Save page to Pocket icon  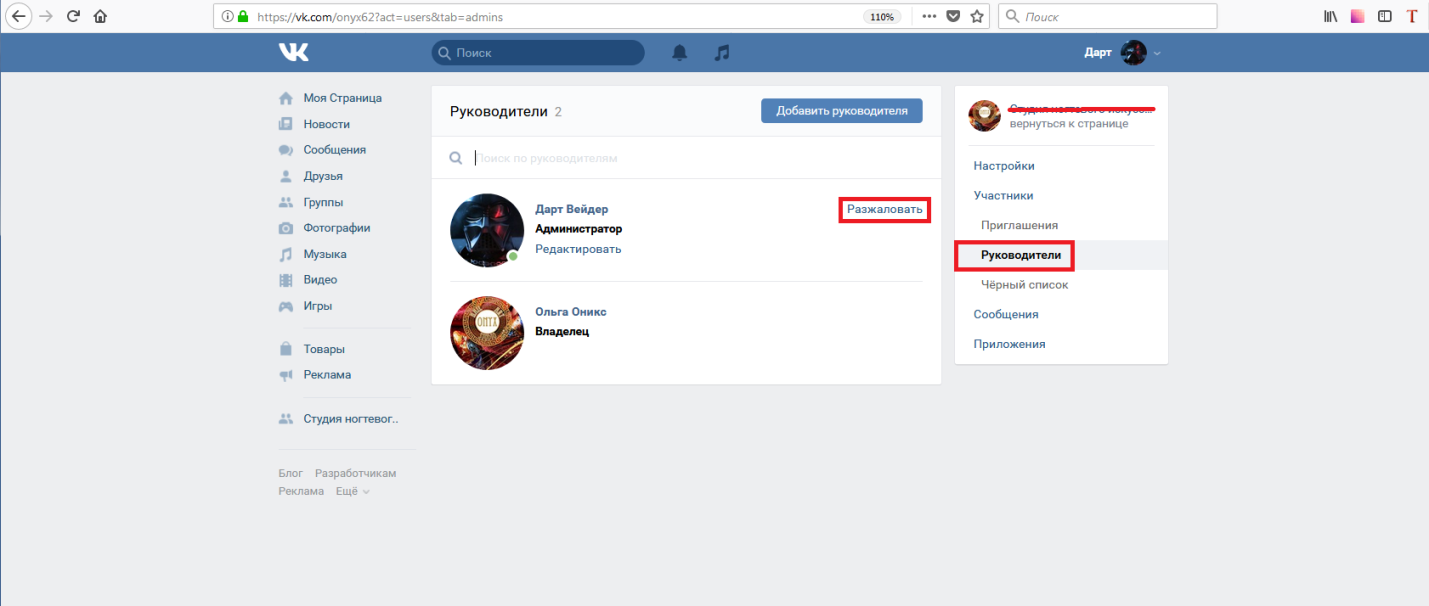tap(953, 16)
